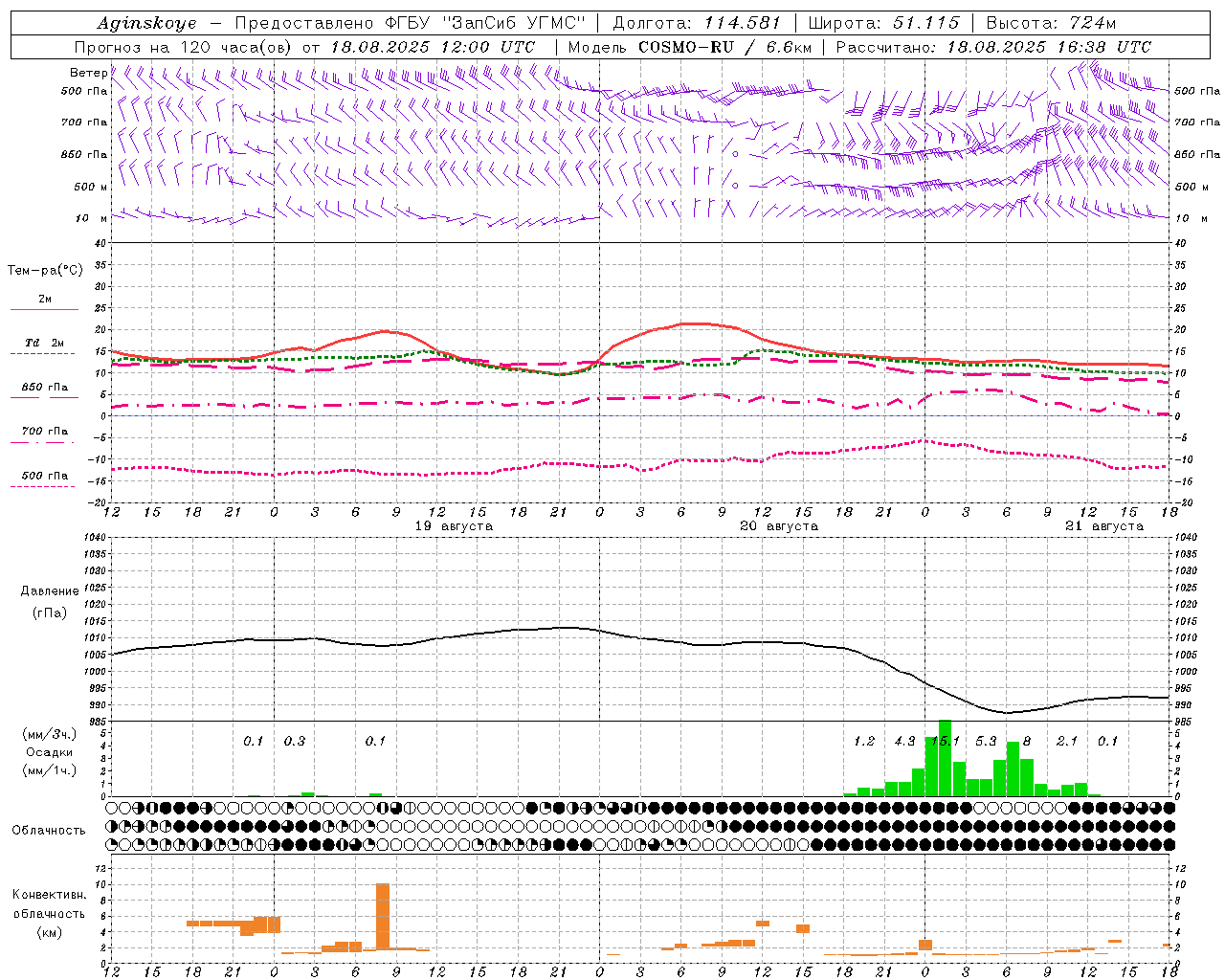Click the forecast start time 18.08.2025 12:00 UTC
Image resolution: width=1225 pixels, height=980 pixels.
433,47
